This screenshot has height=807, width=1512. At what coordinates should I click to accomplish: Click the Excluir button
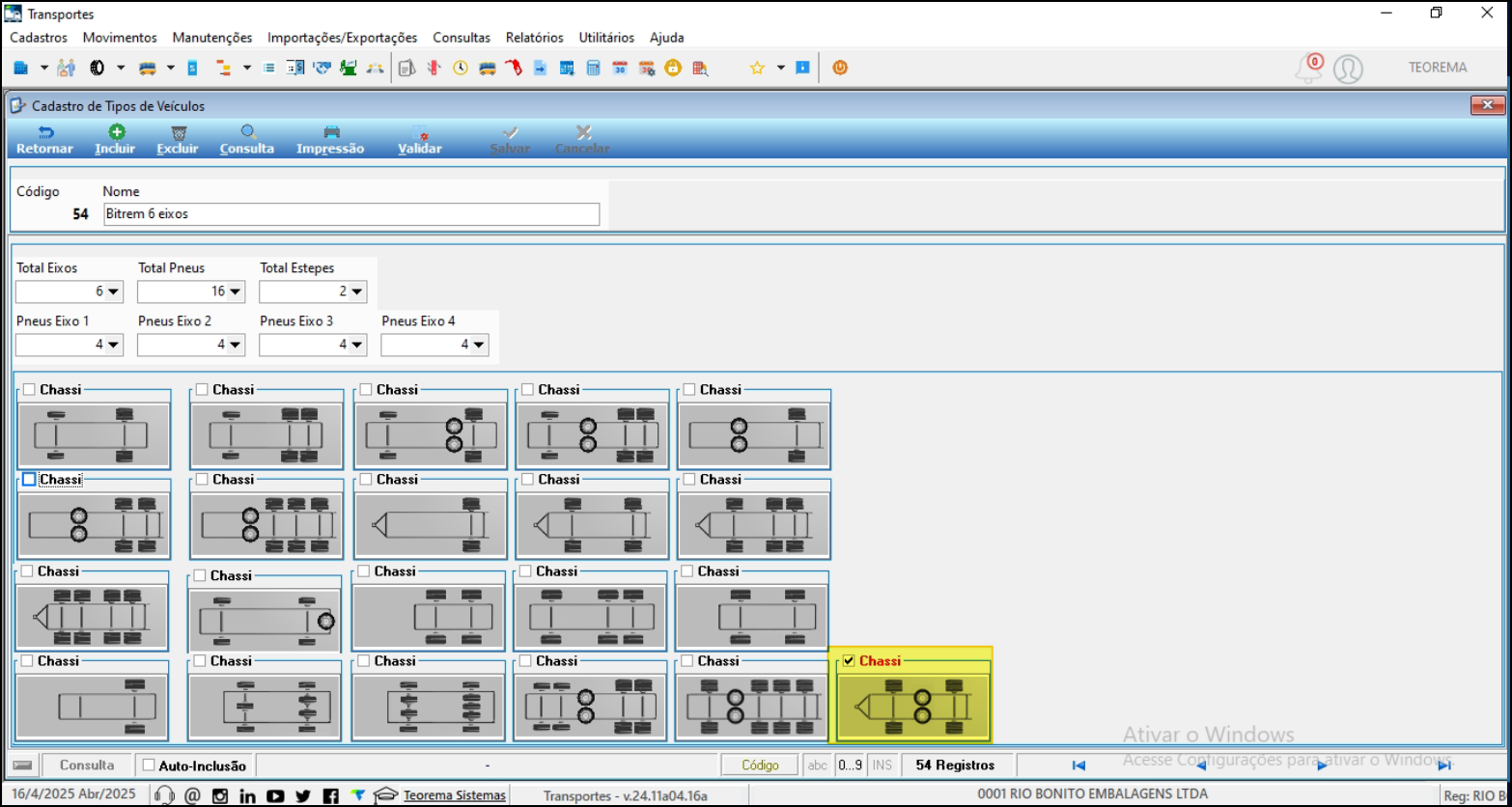click(x=178, y=141)
